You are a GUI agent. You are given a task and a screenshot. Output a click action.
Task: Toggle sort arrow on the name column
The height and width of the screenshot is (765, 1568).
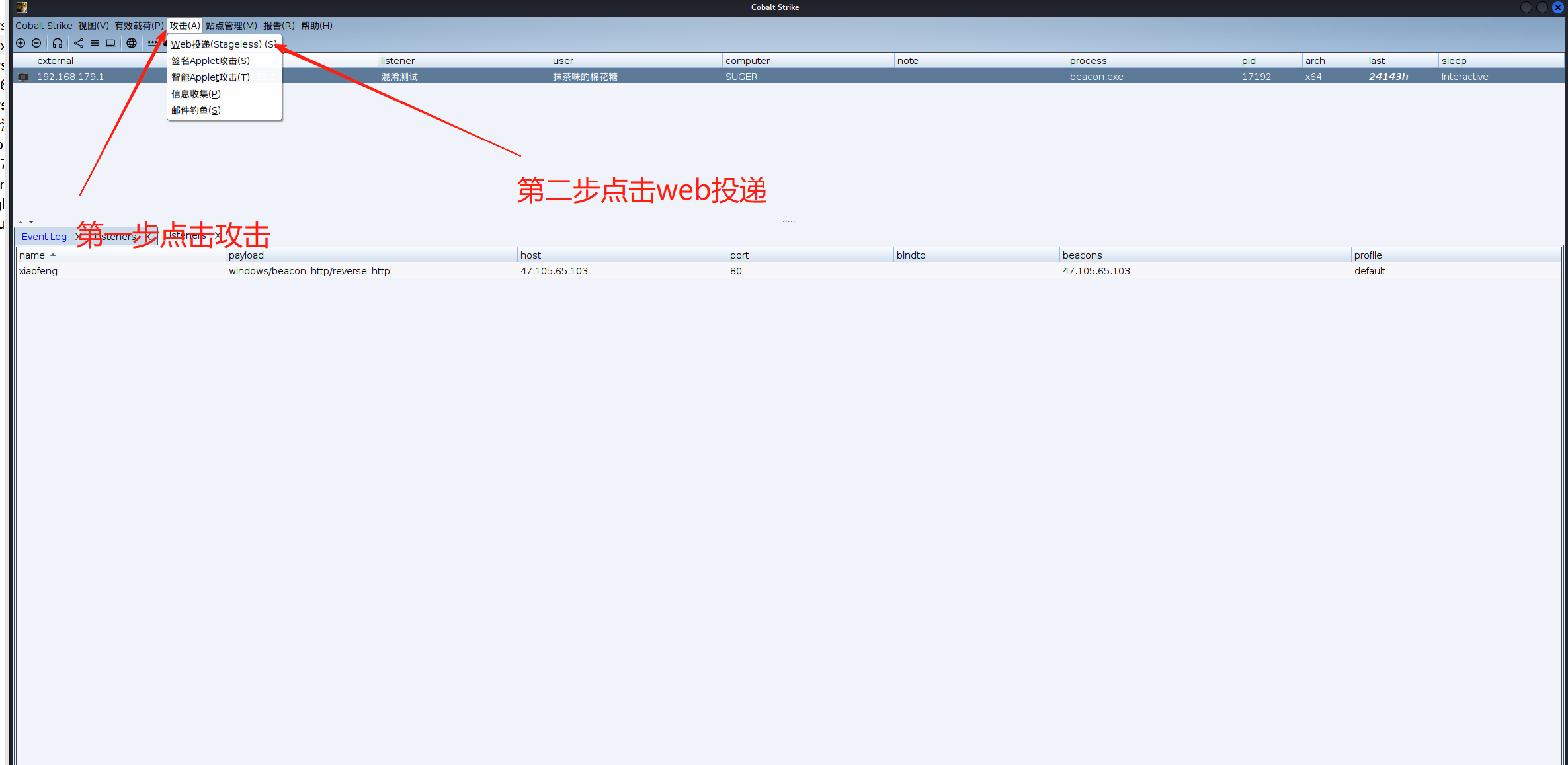click(x=53, y=255)
